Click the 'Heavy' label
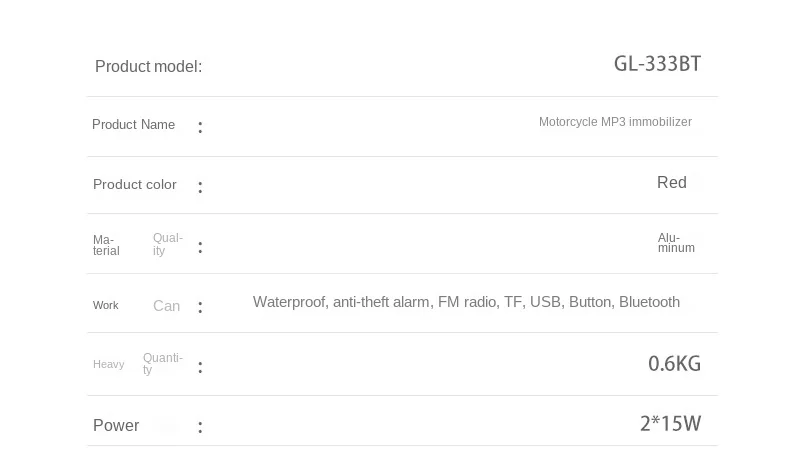The image size is (790, 470). coord(108,364)
